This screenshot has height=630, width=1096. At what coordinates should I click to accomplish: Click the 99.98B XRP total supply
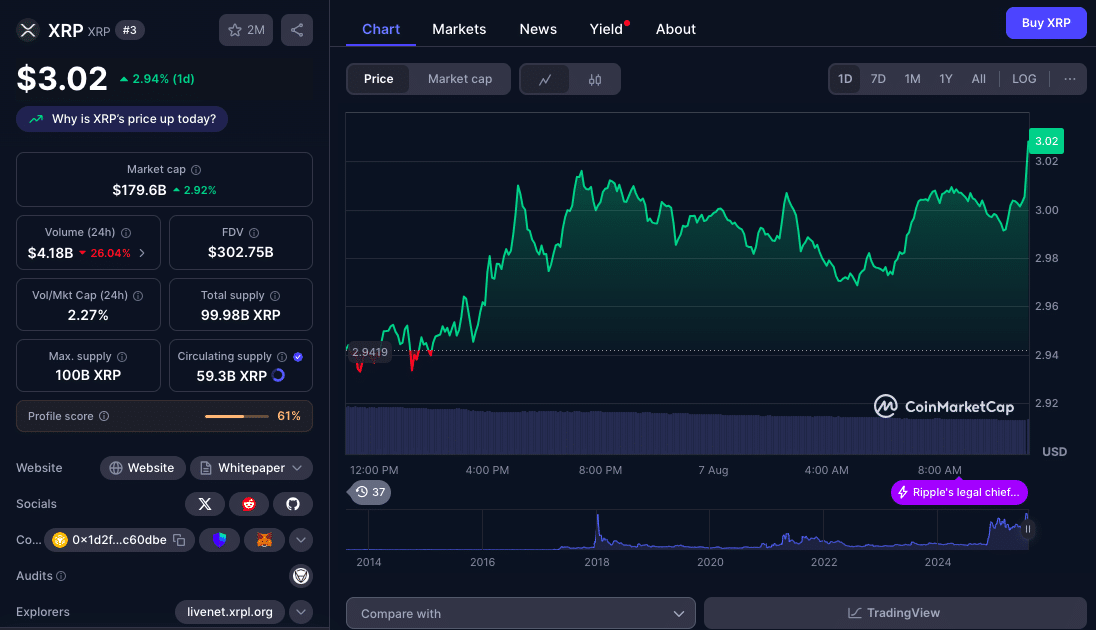pos(240,315)
